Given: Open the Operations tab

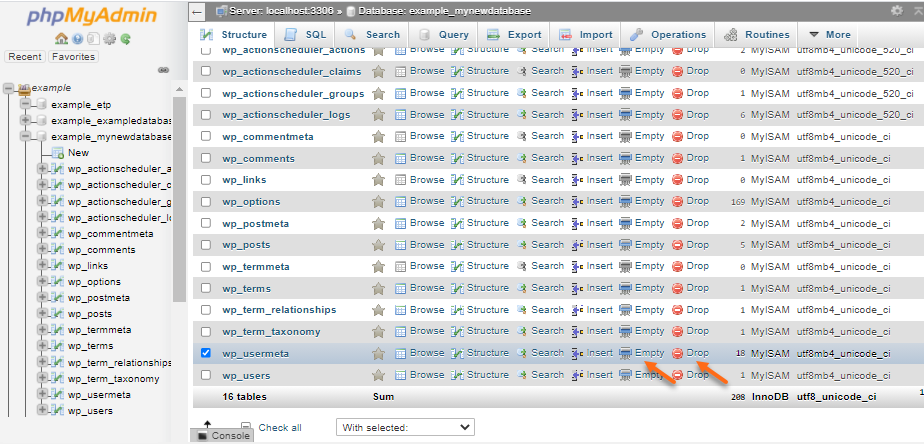Looking at the screenshot, I should point(668,35).
